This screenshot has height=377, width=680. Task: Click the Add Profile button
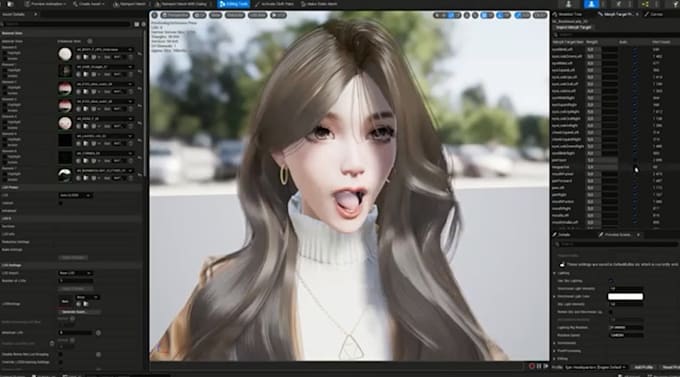[644, 367]
